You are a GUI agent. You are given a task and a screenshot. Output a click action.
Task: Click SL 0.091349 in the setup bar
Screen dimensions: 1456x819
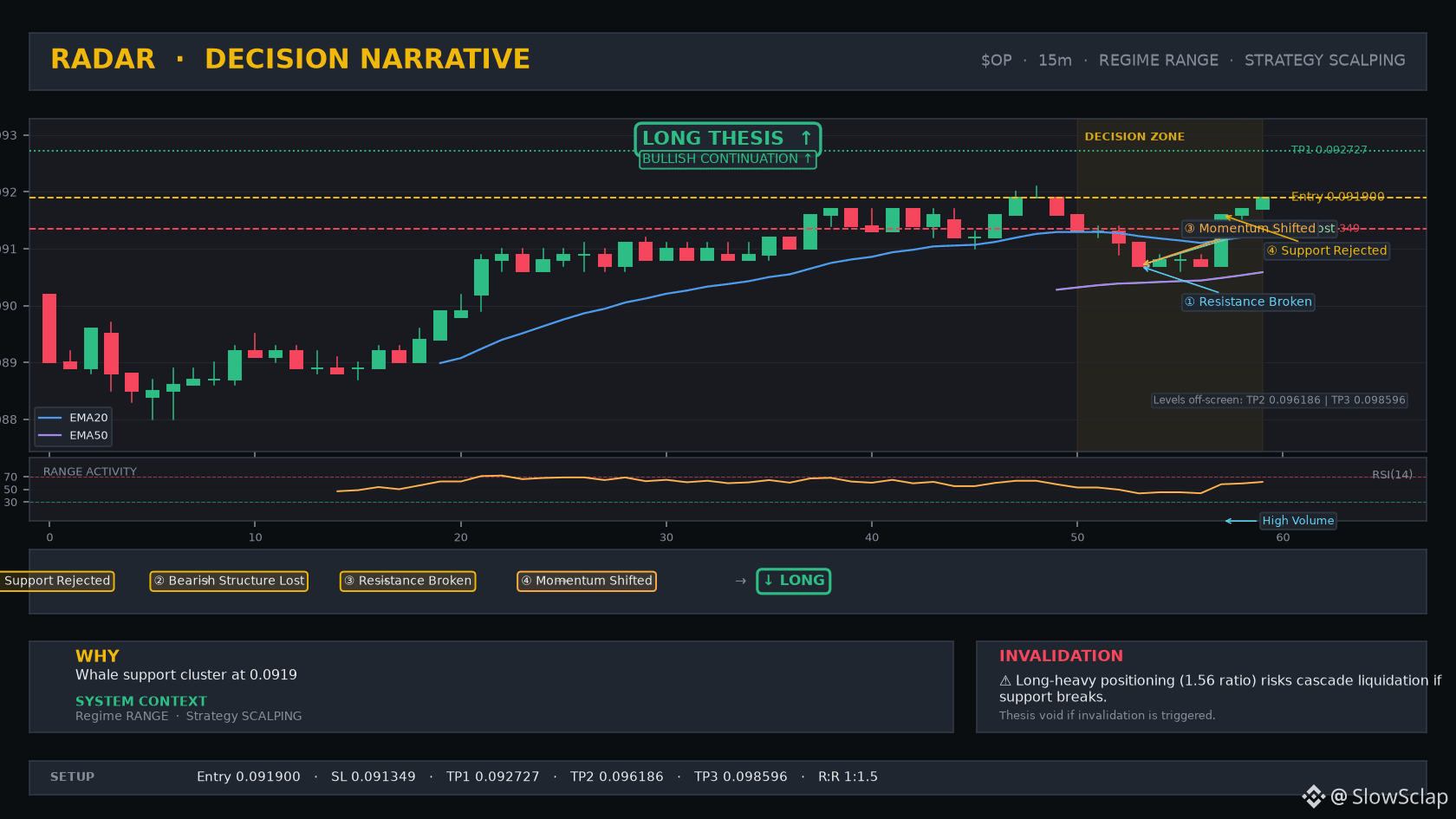click(x=374, y=777)
